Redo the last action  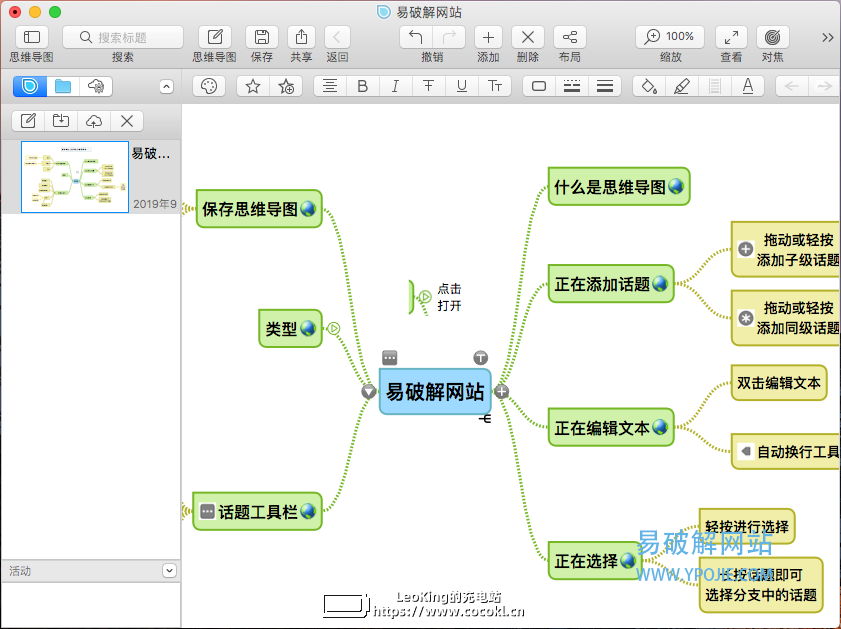(449, 37)
